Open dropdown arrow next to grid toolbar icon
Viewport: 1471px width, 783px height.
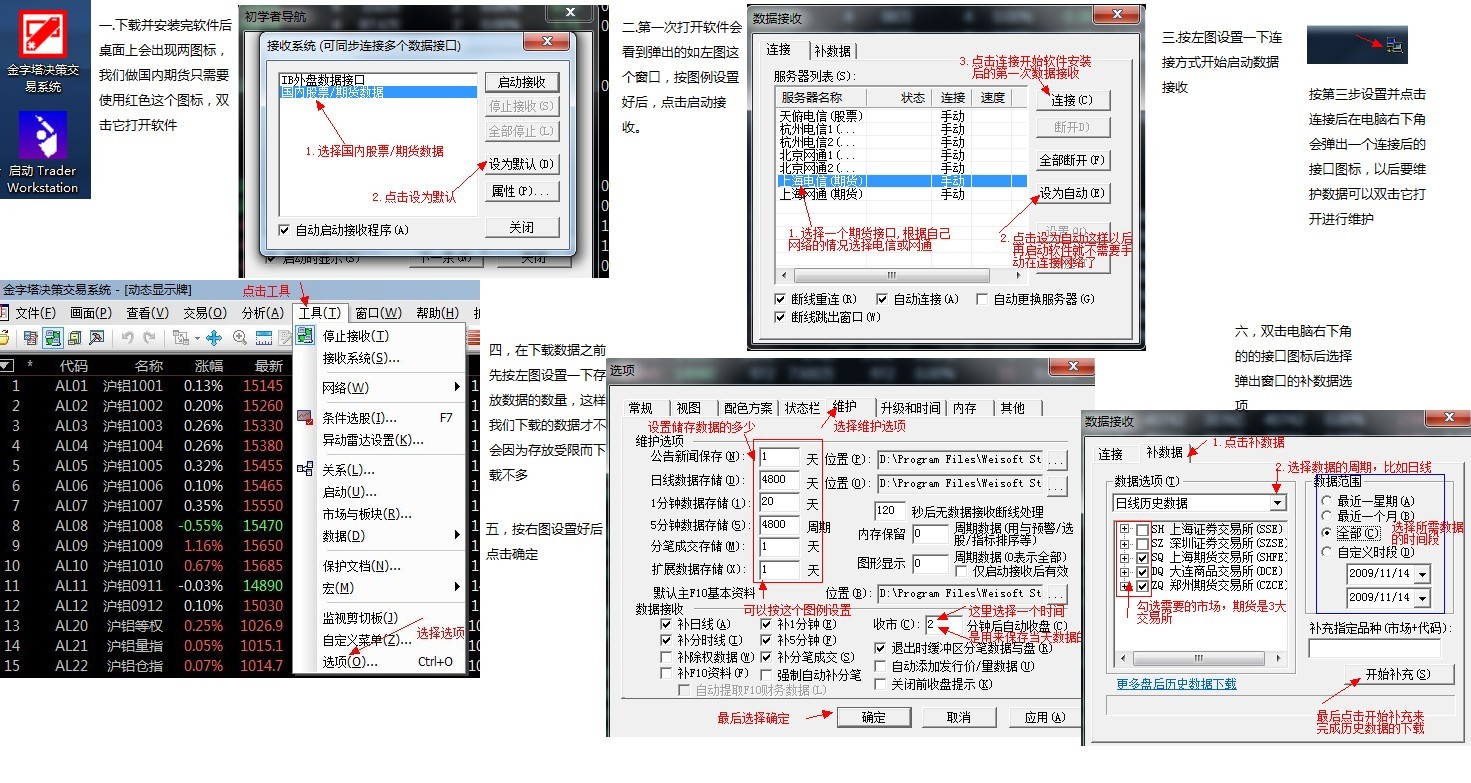[197, 338]
